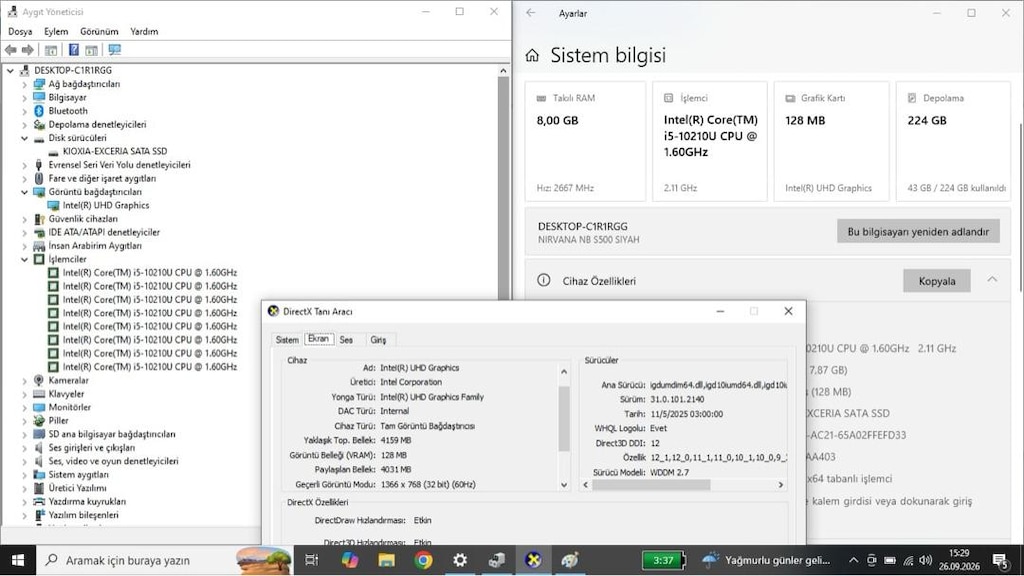Select the Bluetooth device category

[x=68, y=111]
